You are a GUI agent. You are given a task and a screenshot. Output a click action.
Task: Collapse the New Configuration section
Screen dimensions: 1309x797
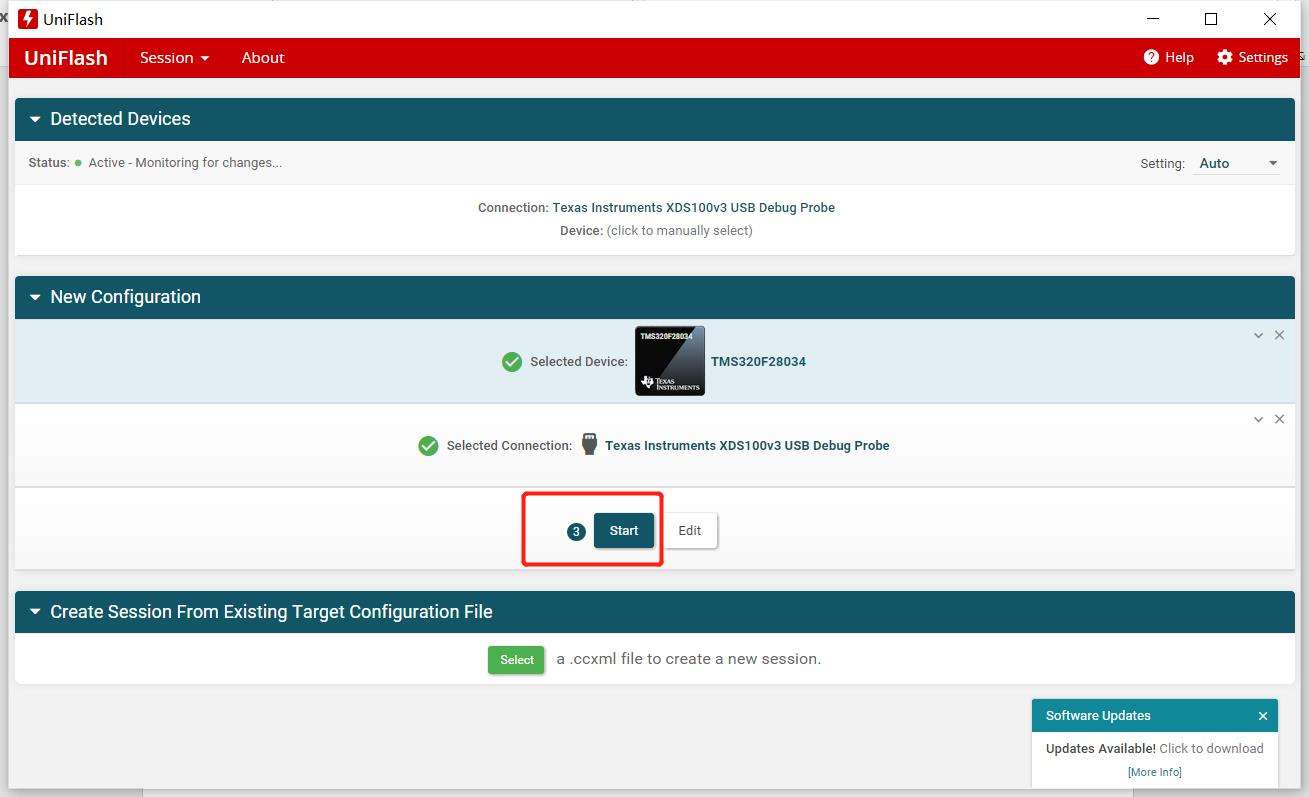click(x=35, y=297)
